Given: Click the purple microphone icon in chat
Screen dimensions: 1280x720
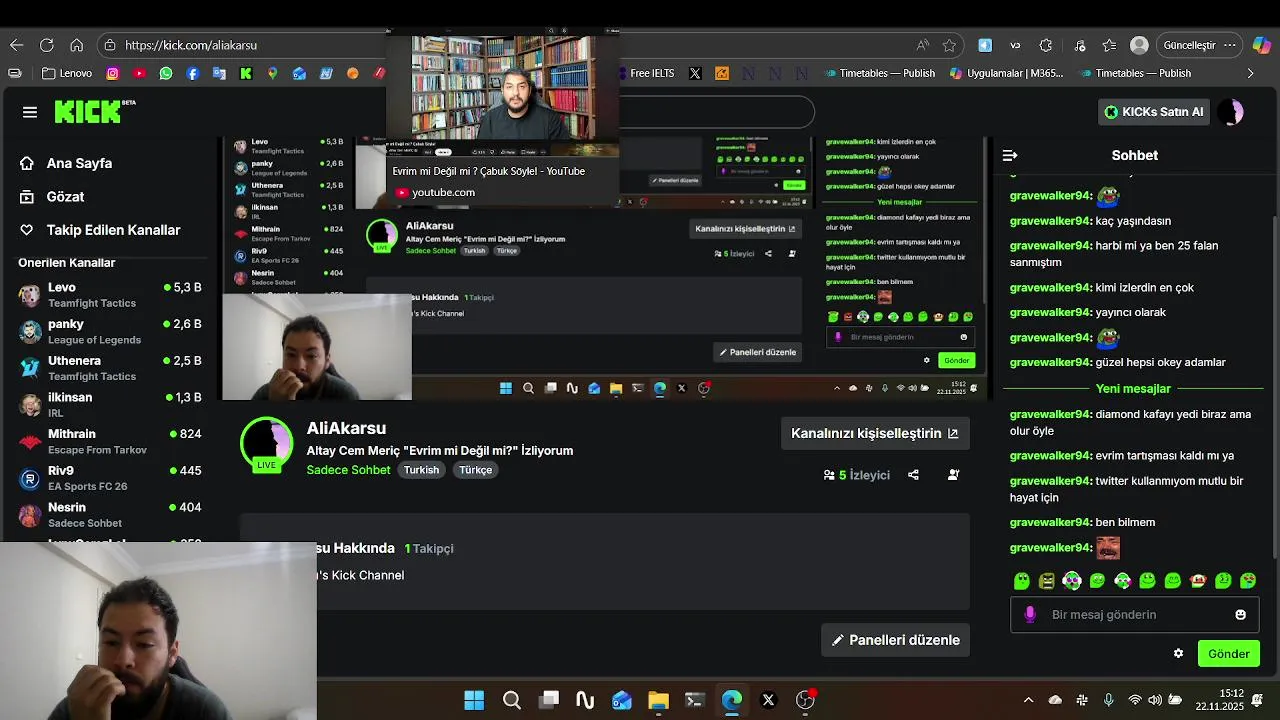Looking at the screenshot, I should click(1030, 615).
